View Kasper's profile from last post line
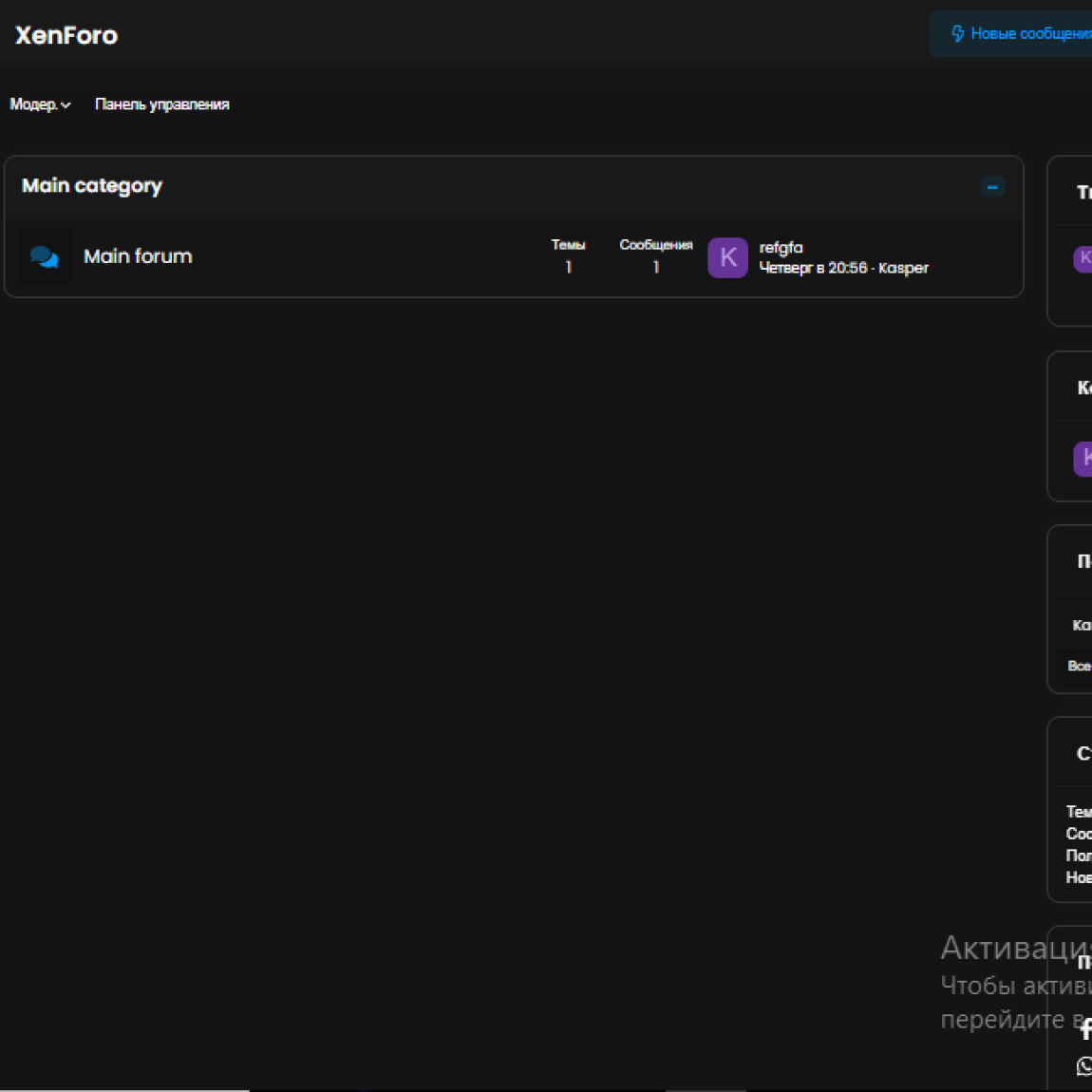This screenshot has height=1092, width=1092. pos(903,269)
